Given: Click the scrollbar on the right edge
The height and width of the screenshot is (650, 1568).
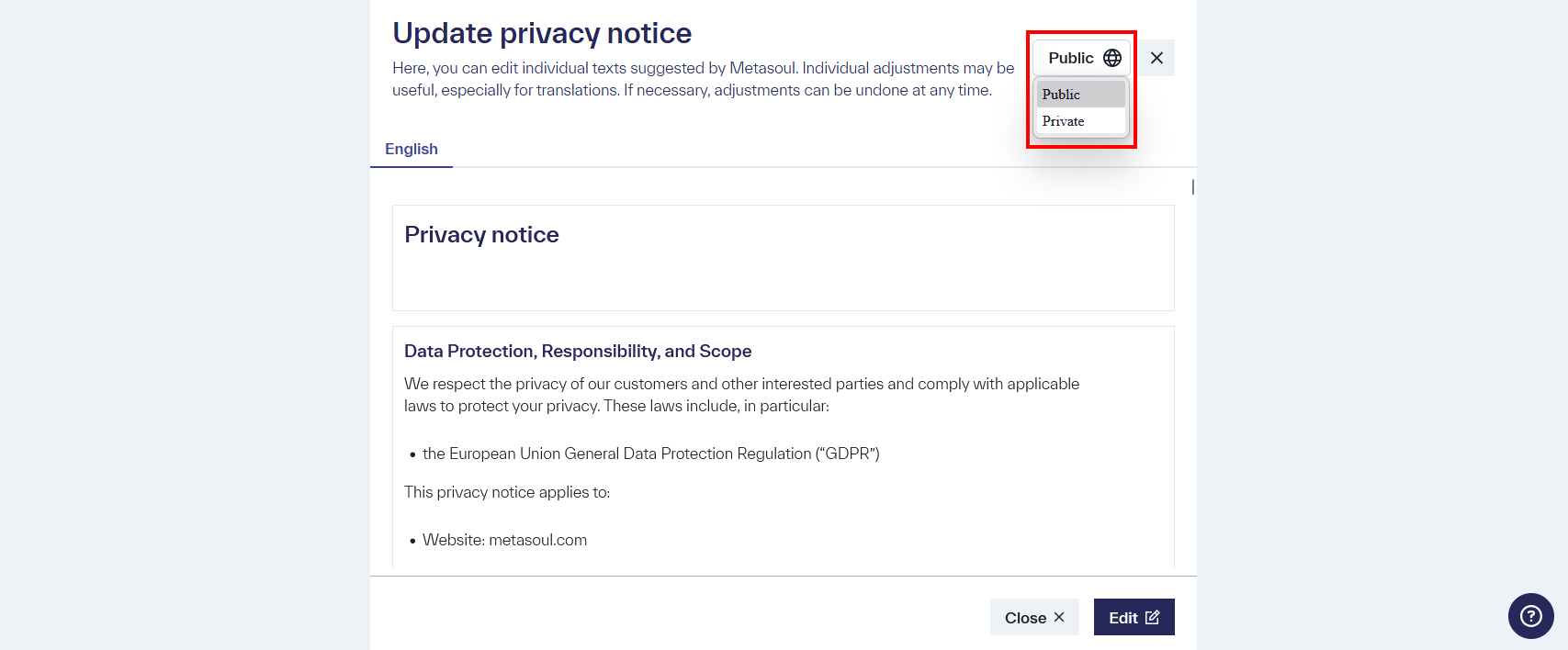Looking at the screenshot, I should [1191, 186].
